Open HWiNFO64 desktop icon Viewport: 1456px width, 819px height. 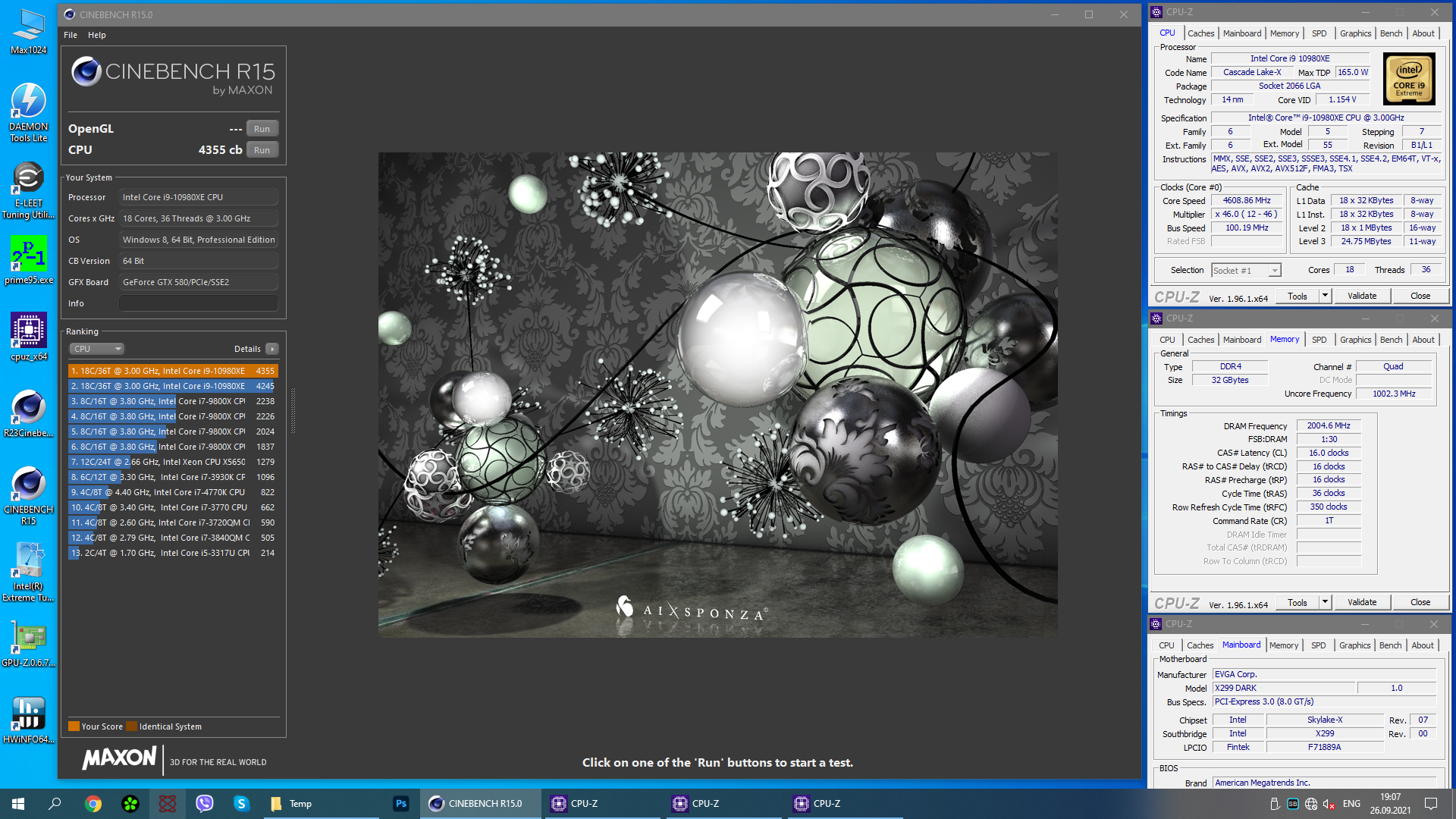tap(29, 720)
